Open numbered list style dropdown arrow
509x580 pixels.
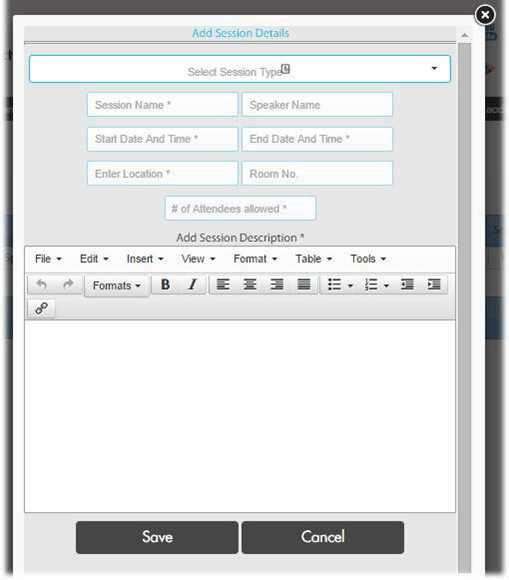click(x=386, y=286)
